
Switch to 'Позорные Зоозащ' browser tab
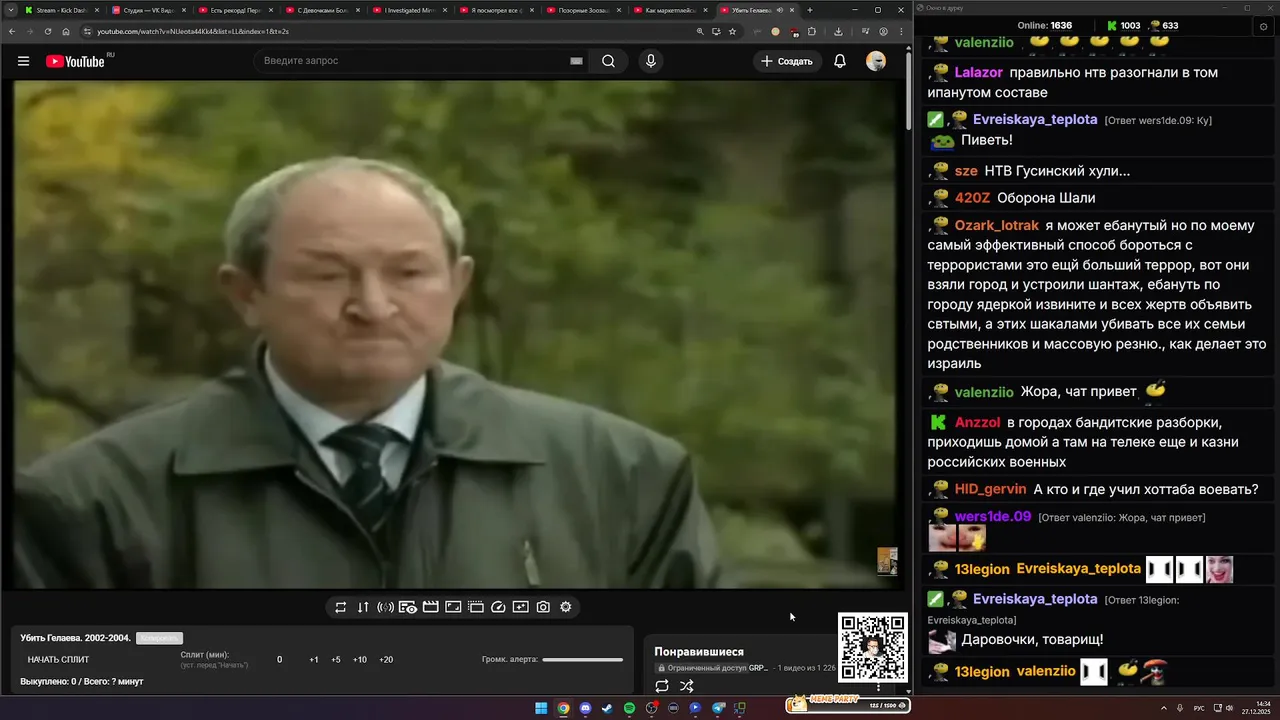point(583,10)
